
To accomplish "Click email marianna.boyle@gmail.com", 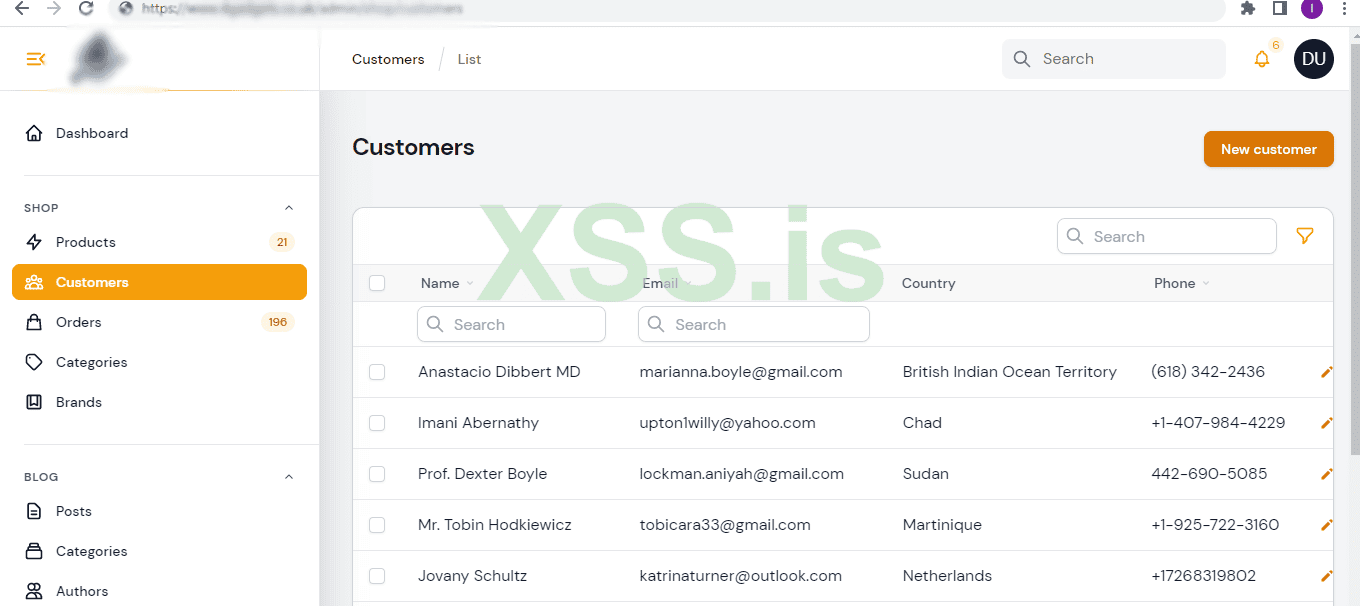I will [x=741, y=372].
